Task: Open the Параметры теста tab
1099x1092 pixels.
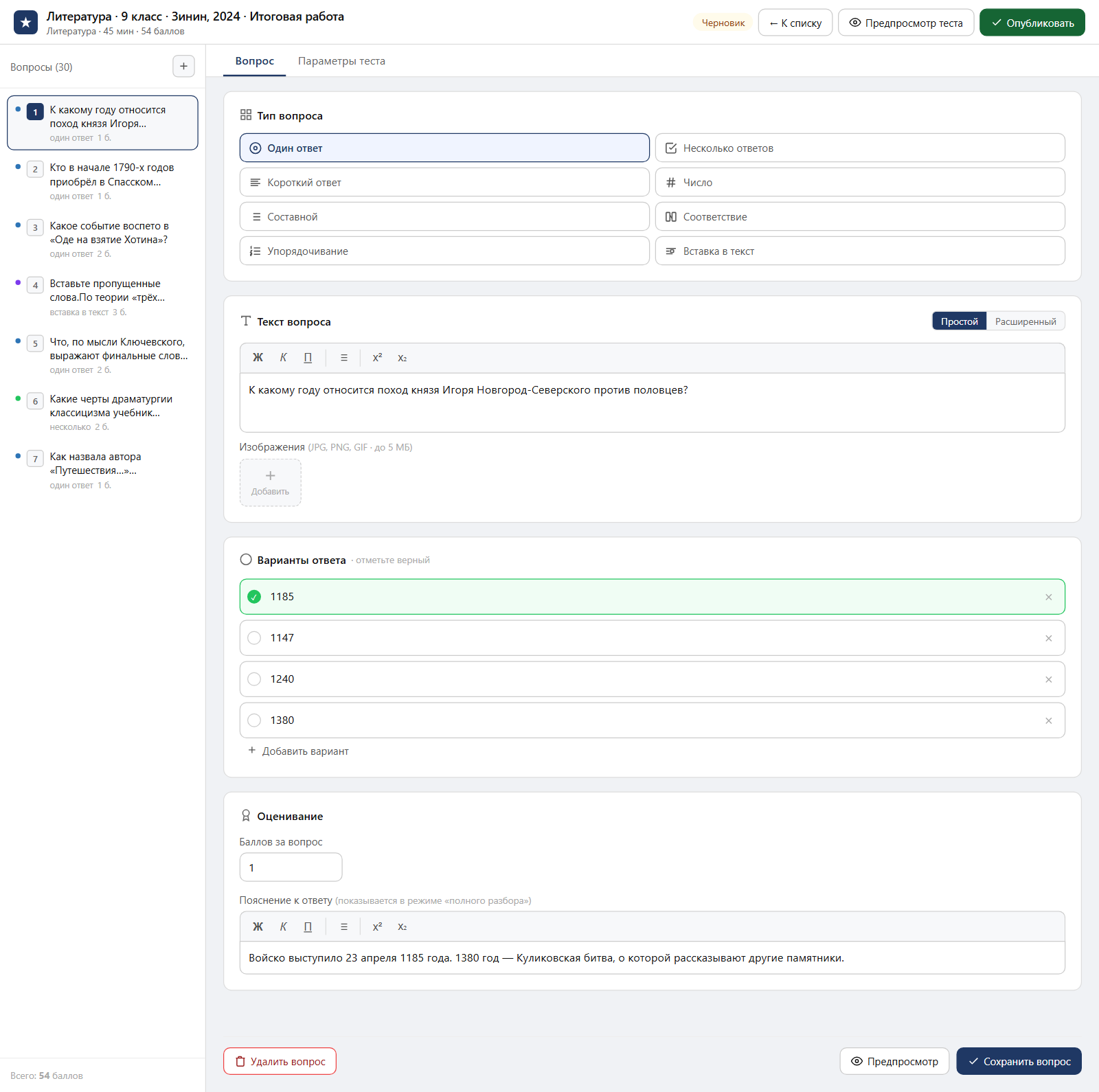Action: (341, 61)
